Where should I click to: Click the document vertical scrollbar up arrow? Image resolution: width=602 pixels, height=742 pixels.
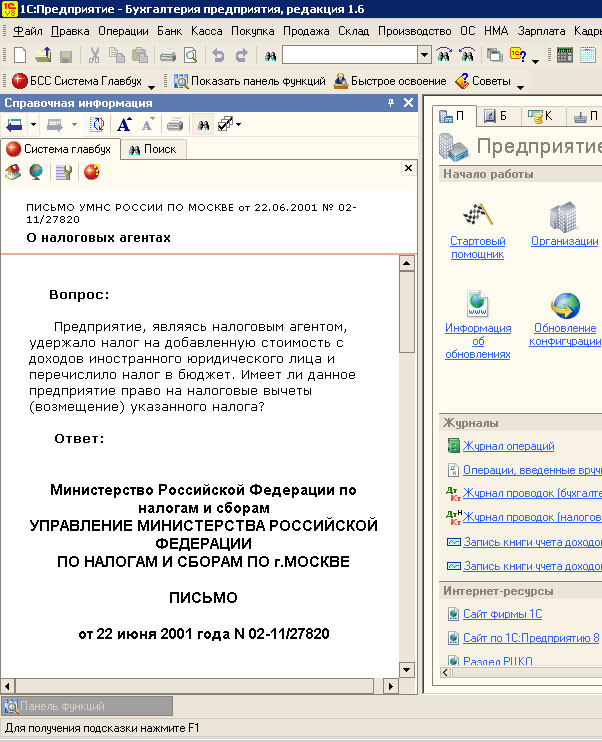[x=407, y=263]
